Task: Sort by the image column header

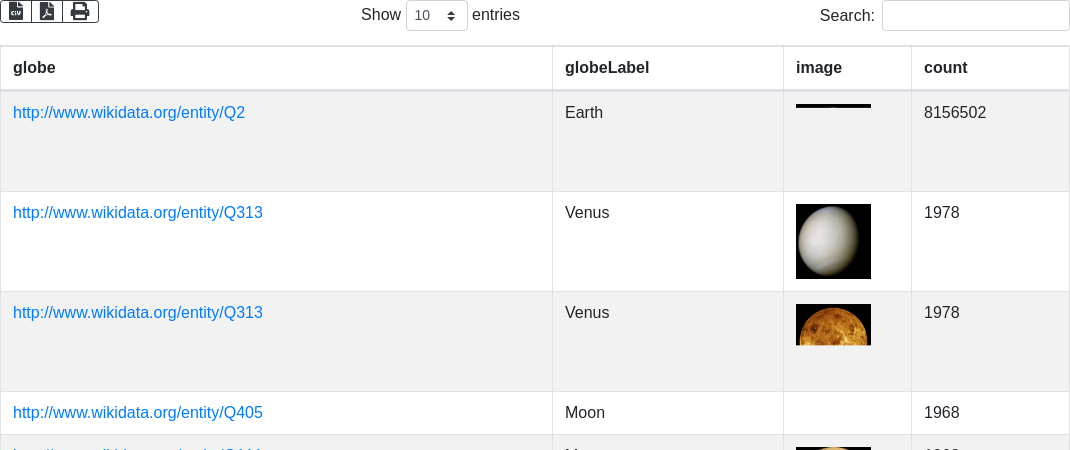Action: coord(819,68)
